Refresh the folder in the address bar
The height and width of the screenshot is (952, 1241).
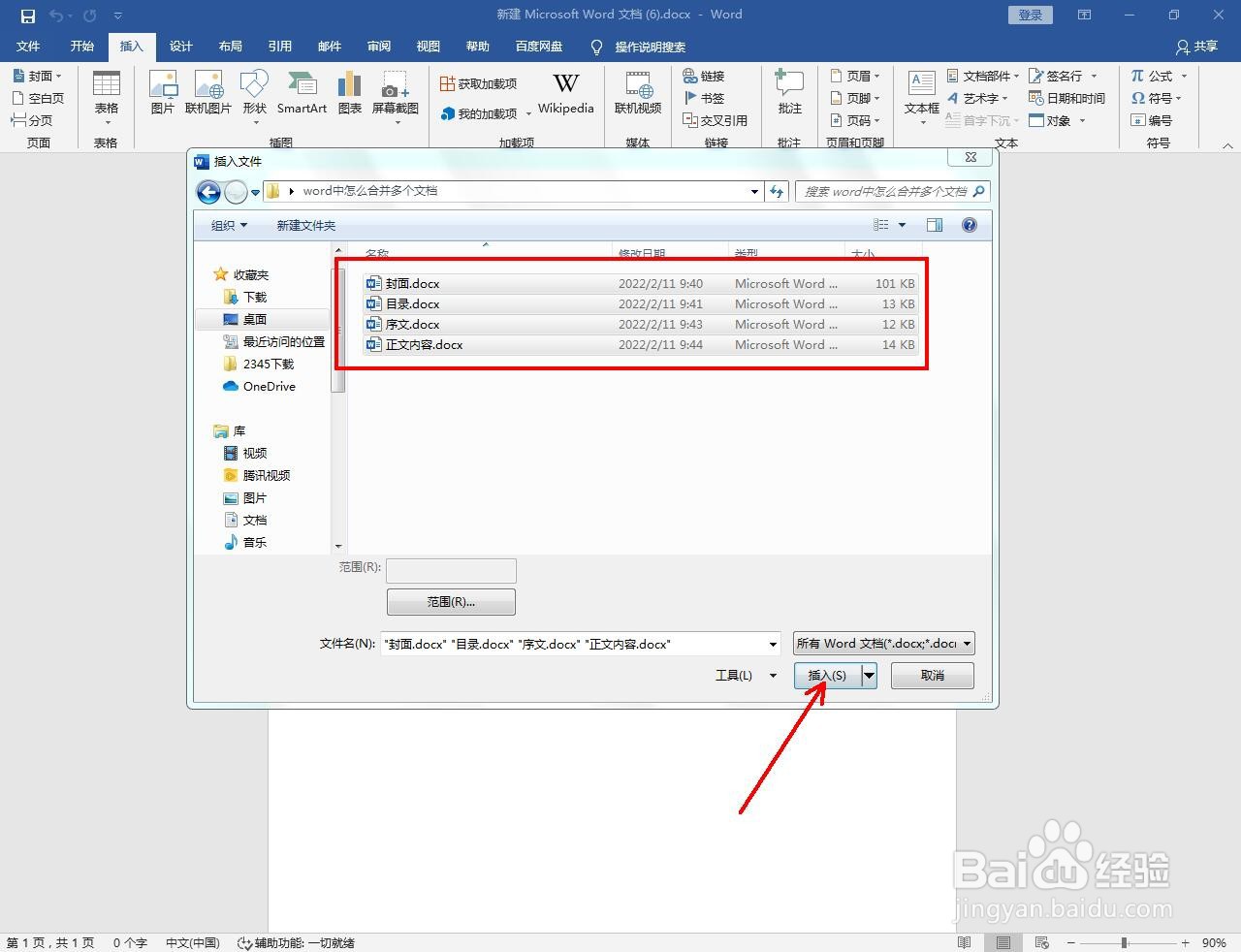pos(777,192)
